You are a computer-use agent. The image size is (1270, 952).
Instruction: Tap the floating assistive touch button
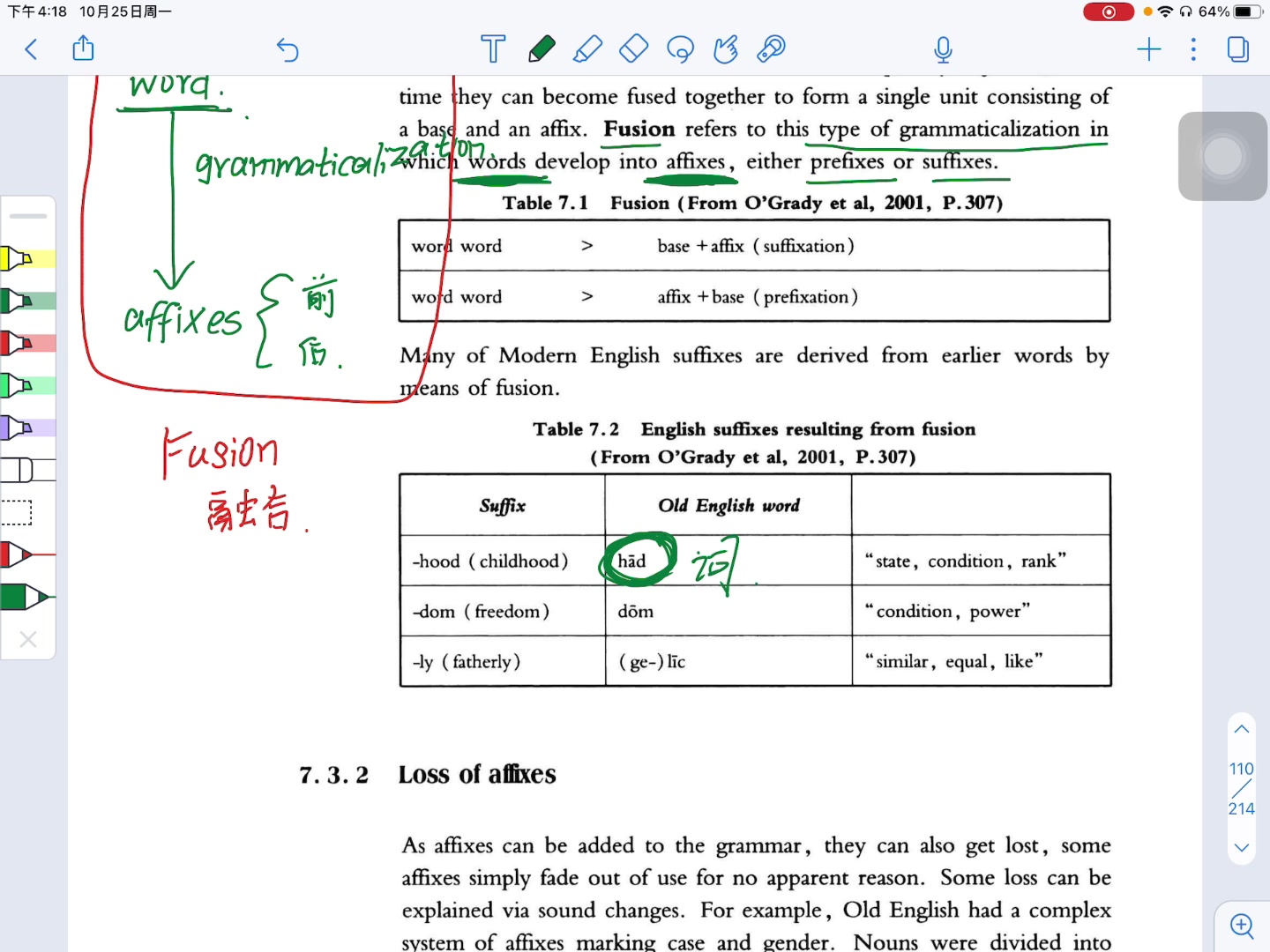pos(1222,156)
